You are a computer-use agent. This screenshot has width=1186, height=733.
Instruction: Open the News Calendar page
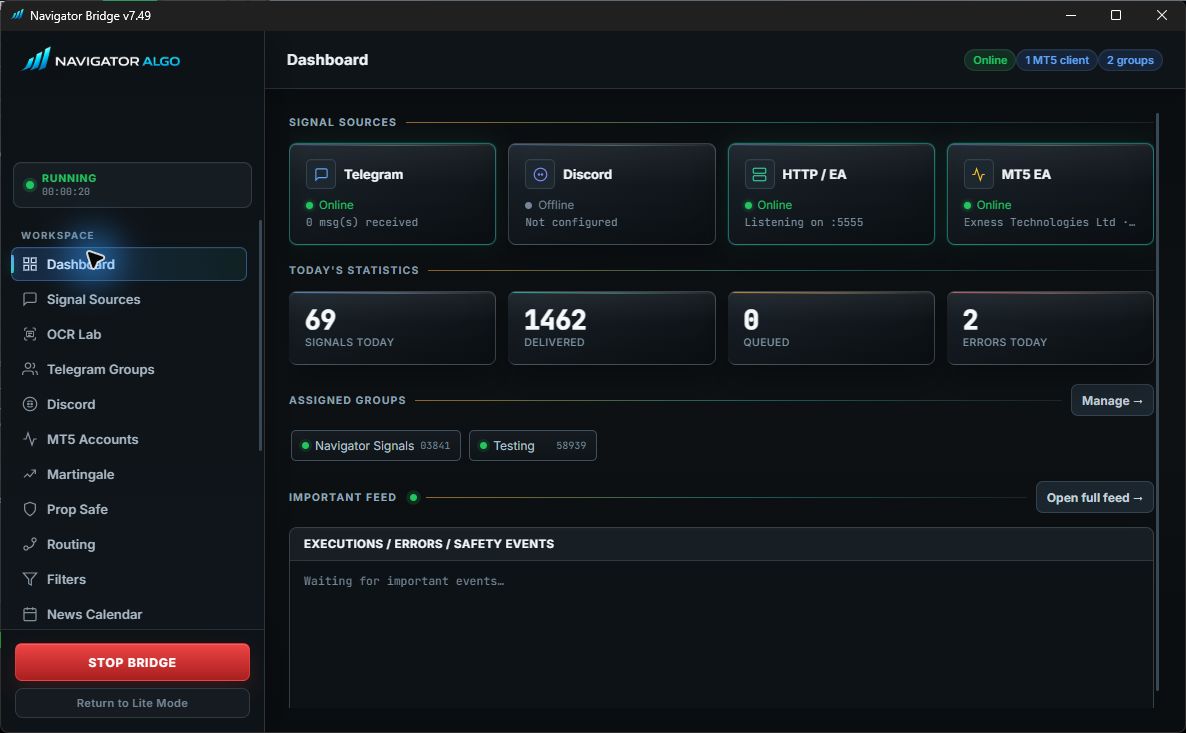[x=129, y=614]
